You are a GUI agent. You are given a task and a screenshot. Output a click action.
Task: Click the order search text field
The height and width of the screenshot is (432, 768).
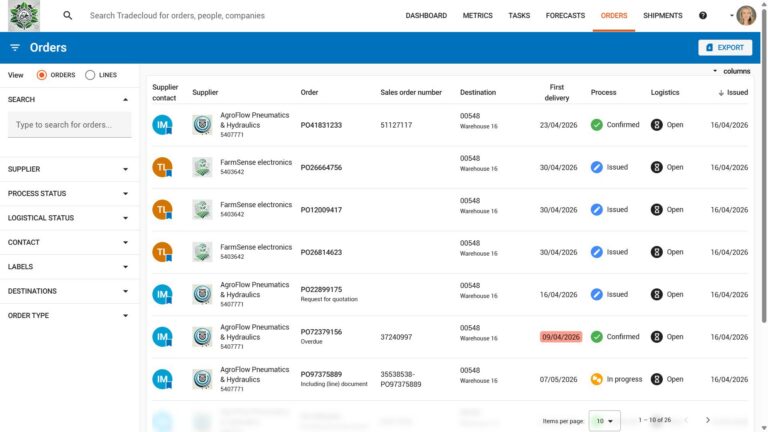70,125
